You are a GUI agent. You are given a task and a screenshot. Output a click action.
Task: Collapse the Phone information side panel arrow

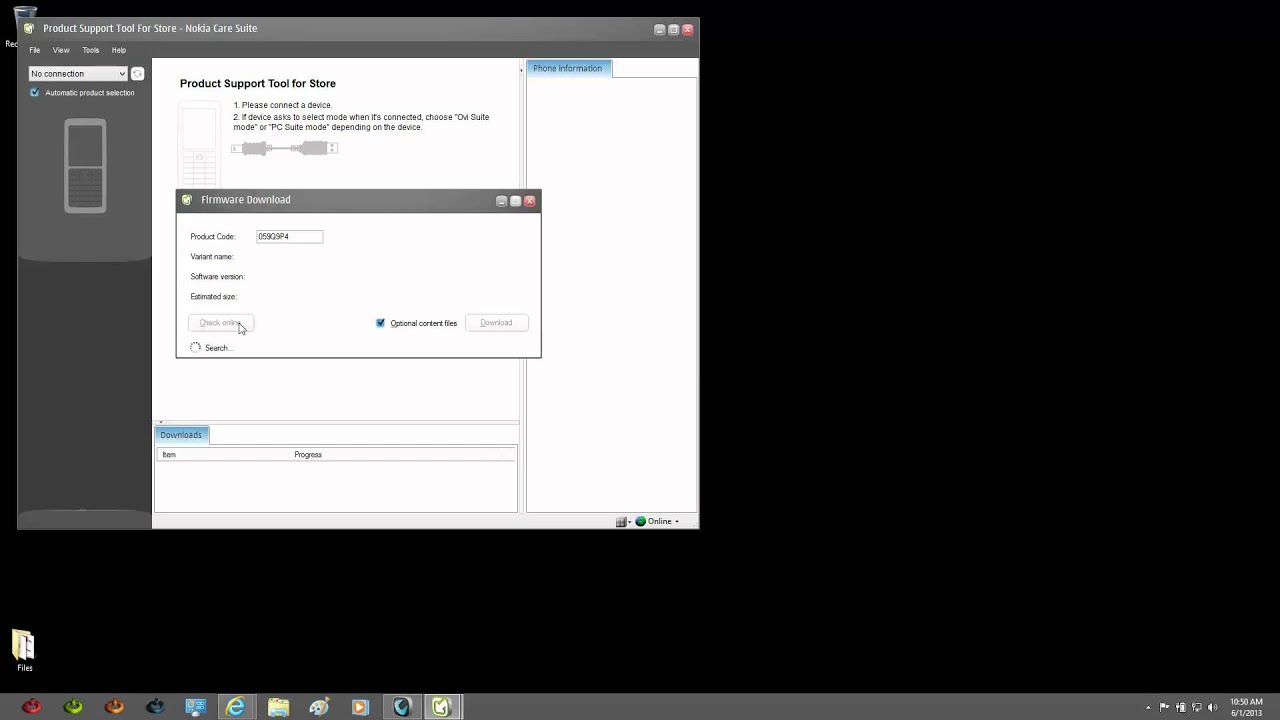click(521, 70)
